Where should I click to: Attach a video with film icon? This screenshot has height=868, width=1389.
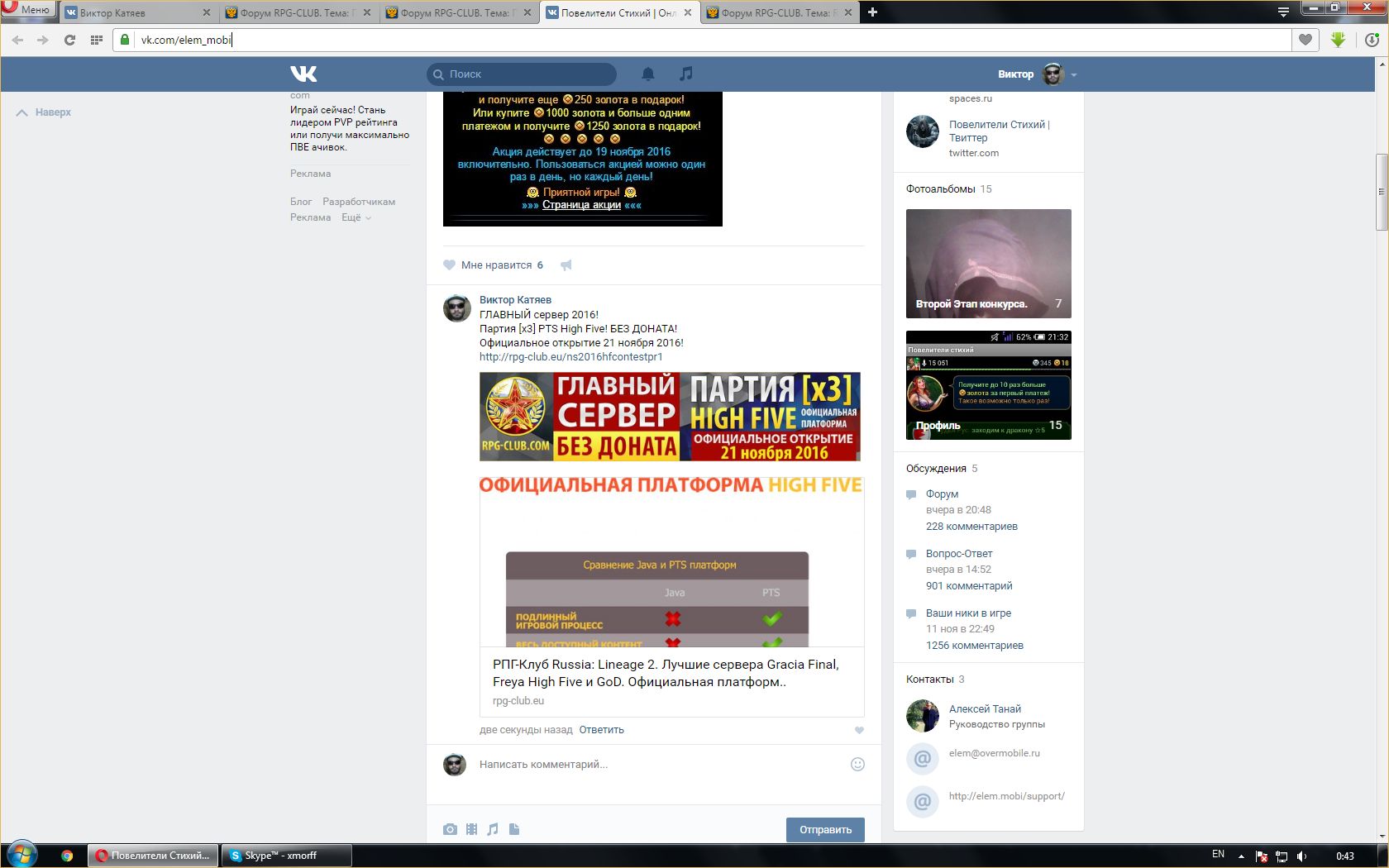(471, 829)
